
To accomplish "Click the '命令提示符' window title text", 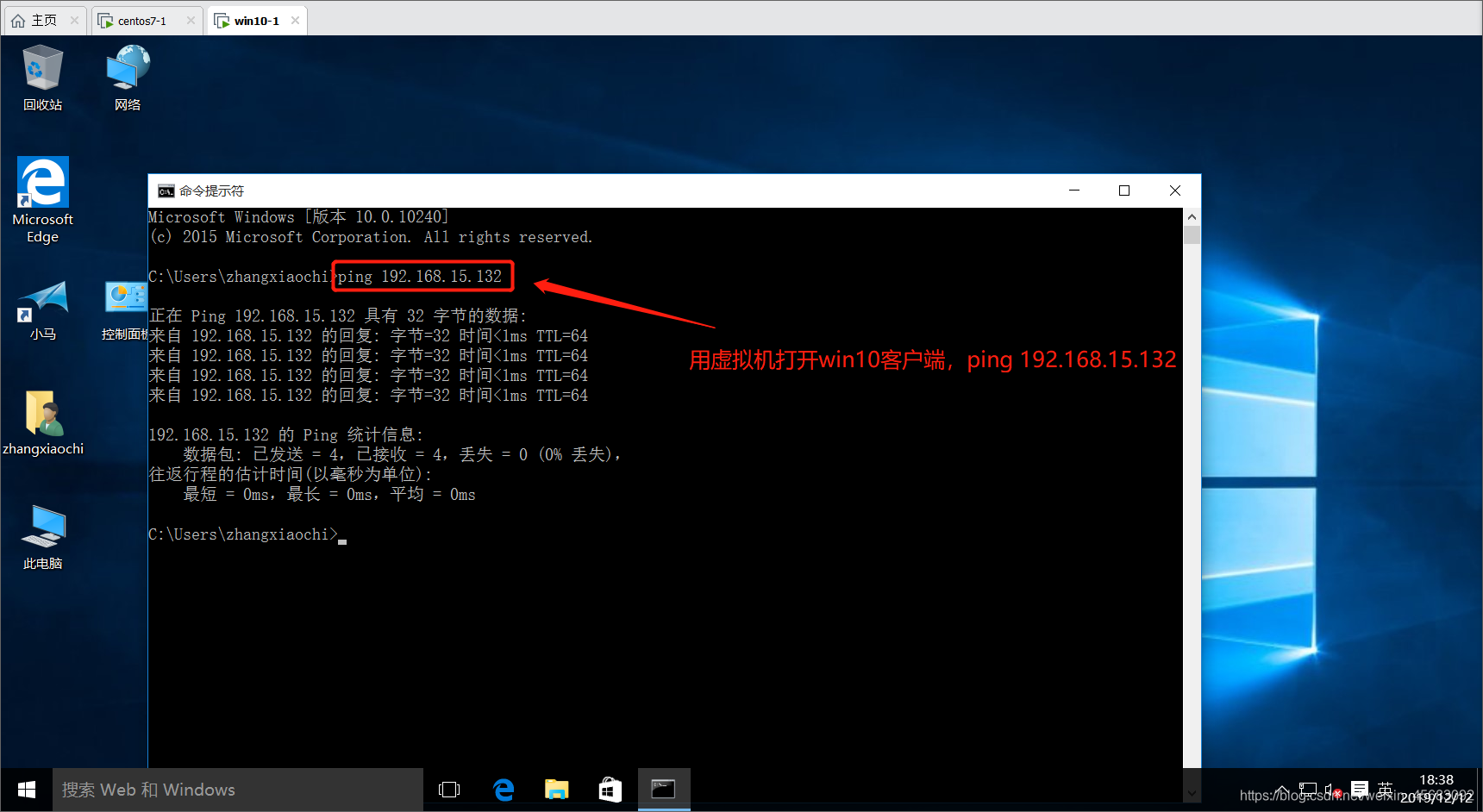I will [211, 191].
